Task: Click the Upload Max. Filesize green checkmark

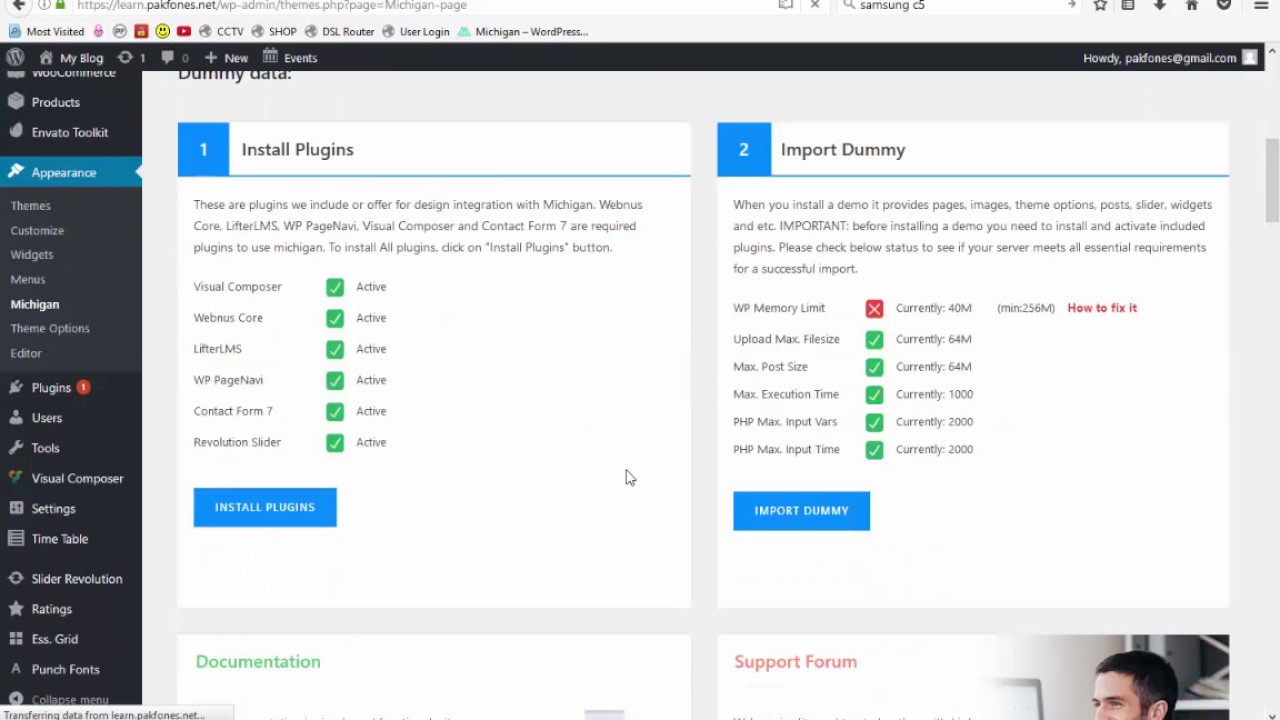Action: [874, 339]
